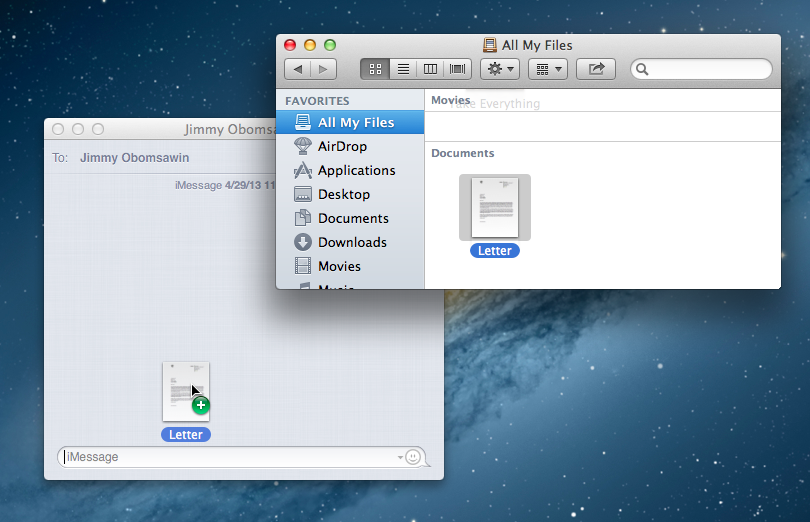Open the Action gear menu
This screenshot has width=810, height=522.
pyautogui.click(x=500, y=69)
